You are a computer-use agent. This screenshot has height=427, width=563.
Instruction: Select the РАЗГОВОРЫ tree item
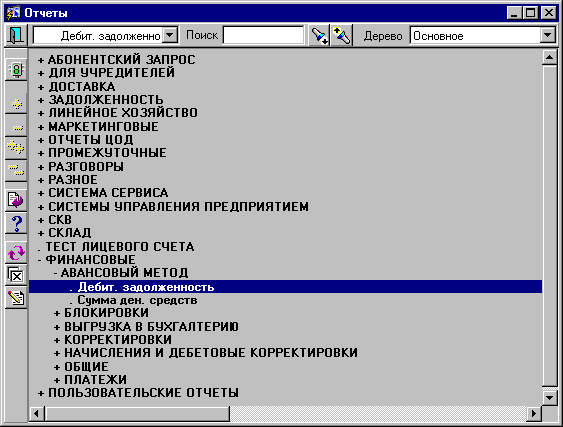[86, 167]
